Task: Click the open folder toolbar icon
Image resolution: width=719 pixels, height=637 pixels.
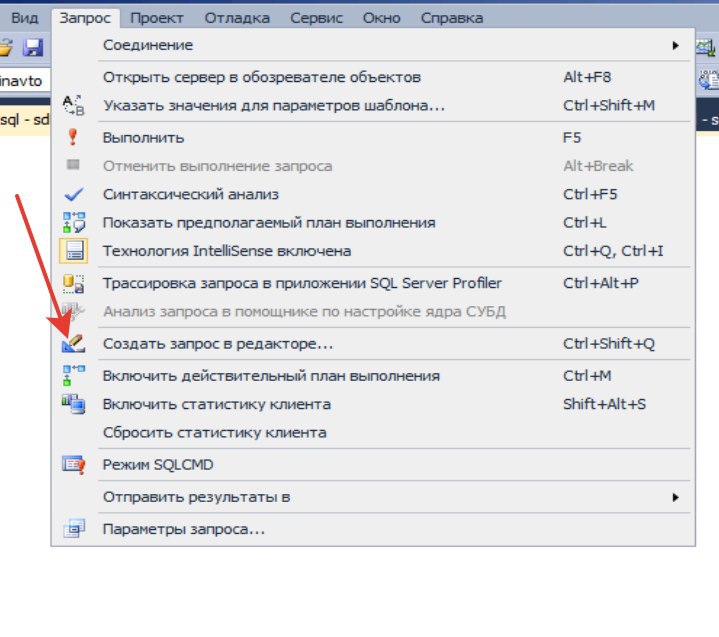Action: [x=6, y=48]
